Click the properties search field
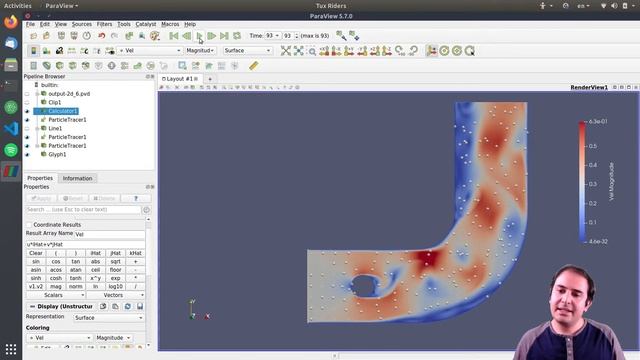The width and height of the screenshot is (640, 360). pos(83,210)
